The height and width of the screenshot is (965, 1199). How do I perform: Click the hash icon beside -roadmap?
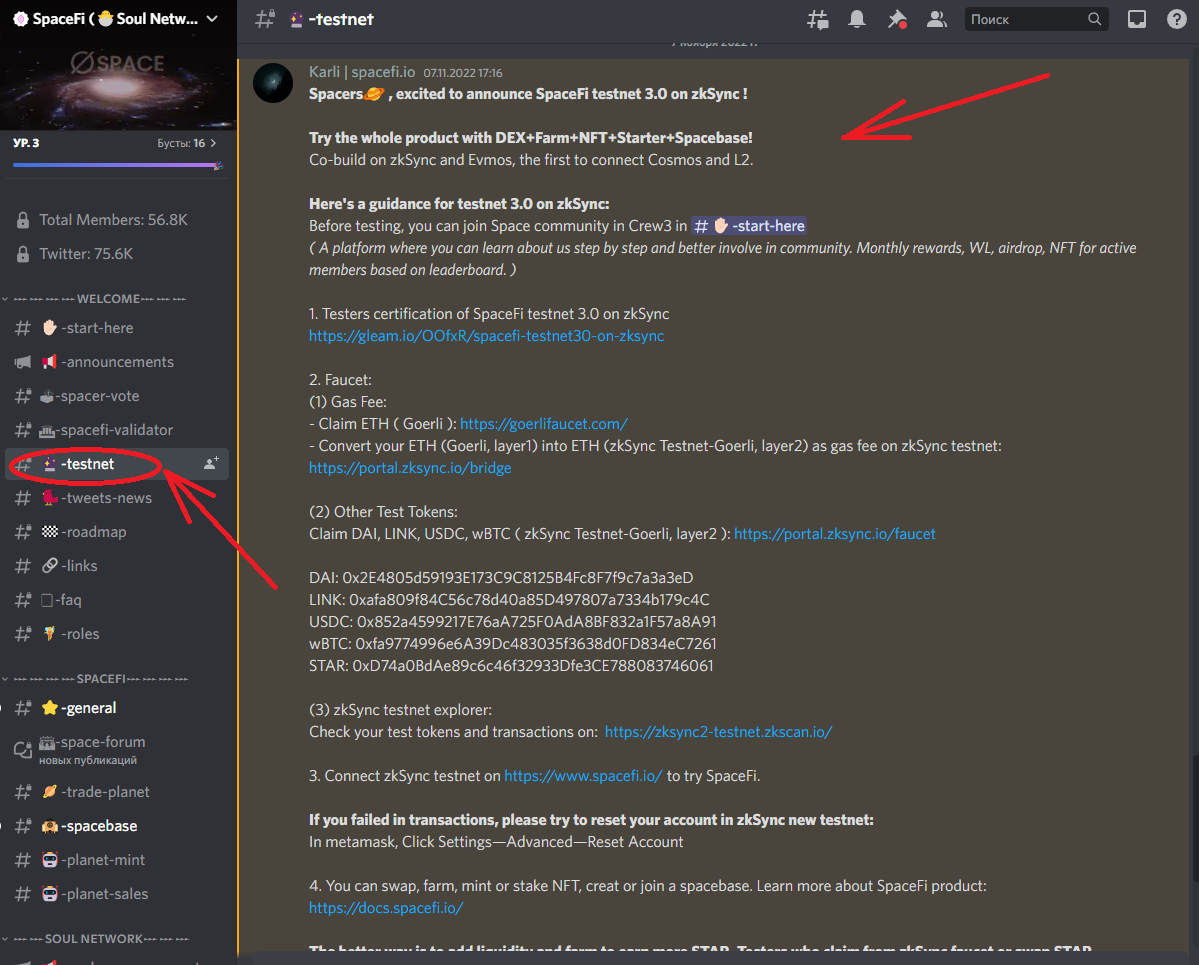[23, 532]
